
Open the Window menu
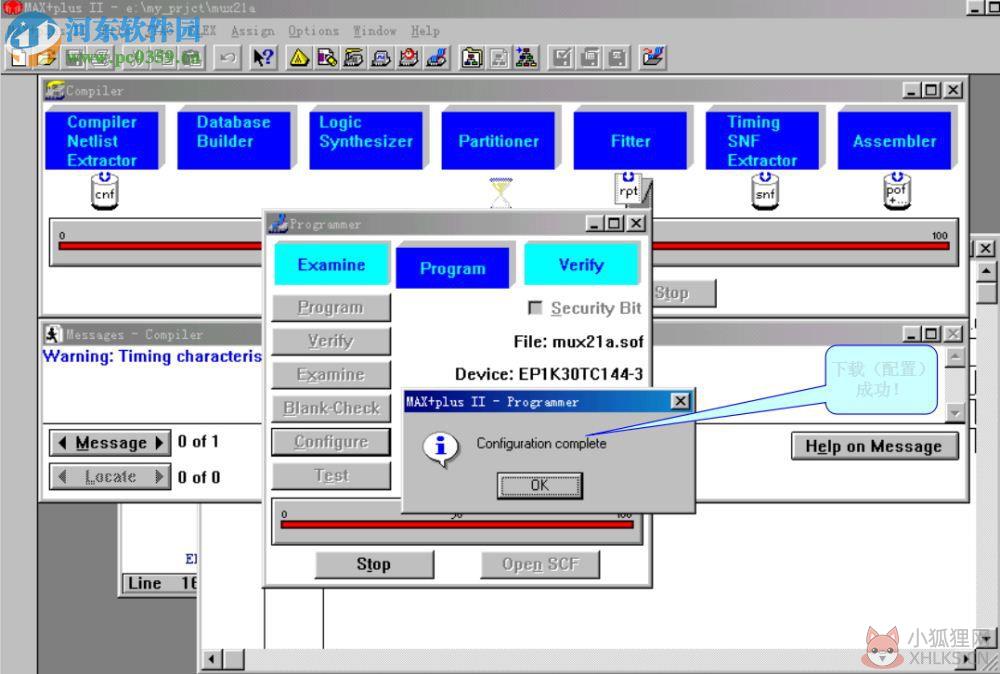point(374,31)
